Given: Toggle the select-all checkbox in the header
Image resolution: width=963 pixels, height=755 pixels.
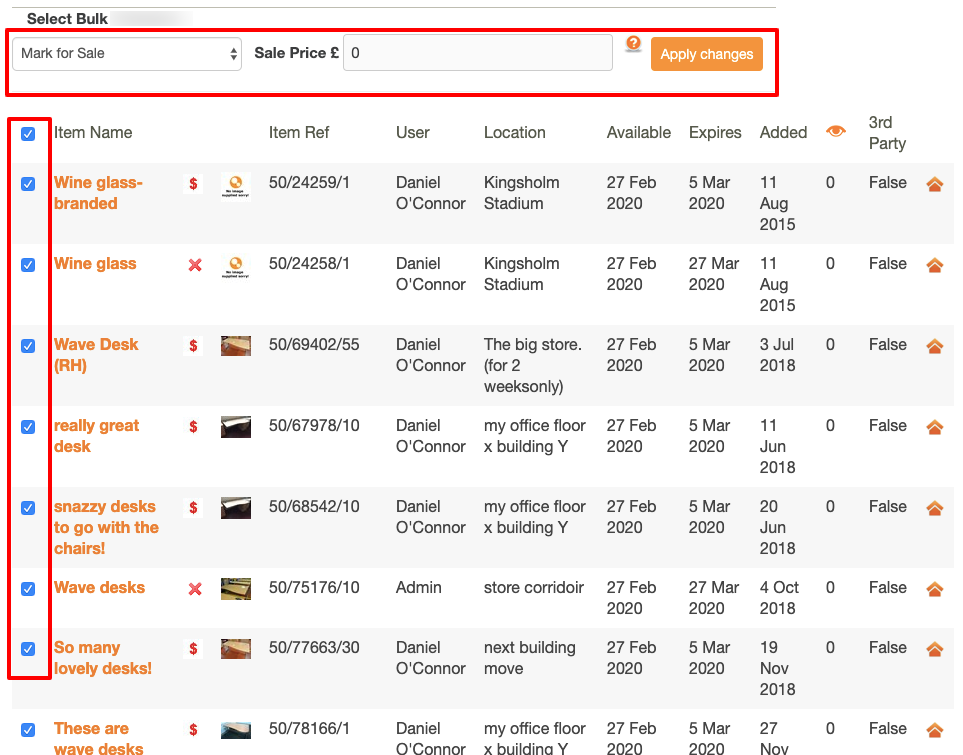Looking at the screenshot, I should 28,132.
